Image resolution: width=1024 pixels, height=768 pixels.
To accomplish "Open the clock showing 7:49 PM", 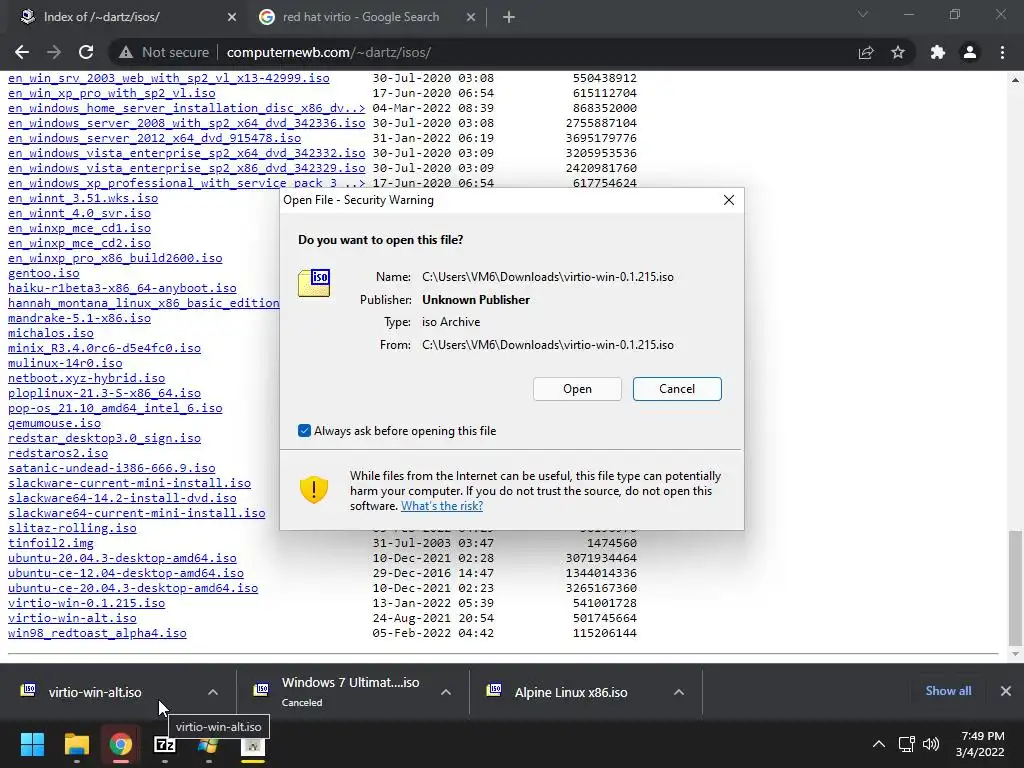I will pyautogui.click(x=980, y=744).
